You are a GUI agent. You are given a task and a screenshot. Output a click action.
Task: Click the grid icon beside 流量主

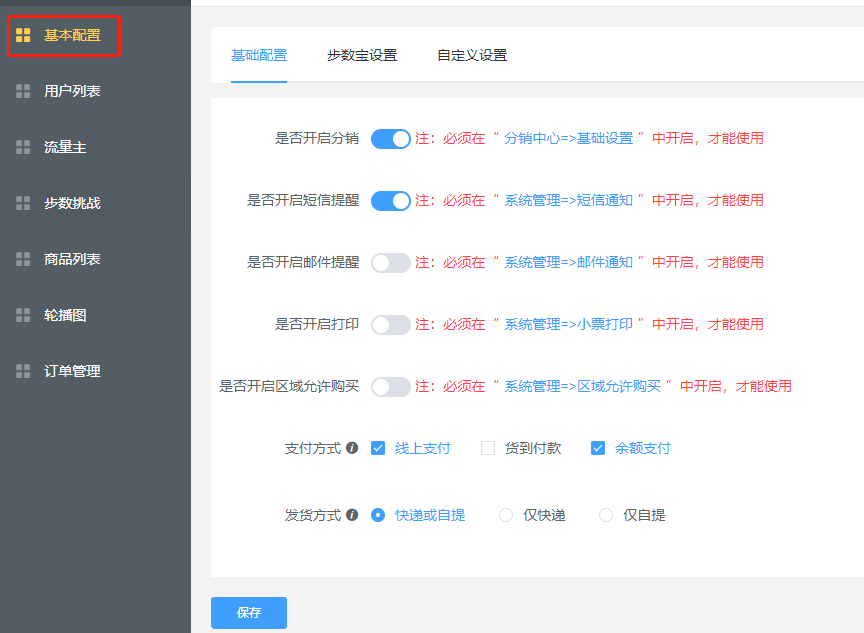pos(23,147)
